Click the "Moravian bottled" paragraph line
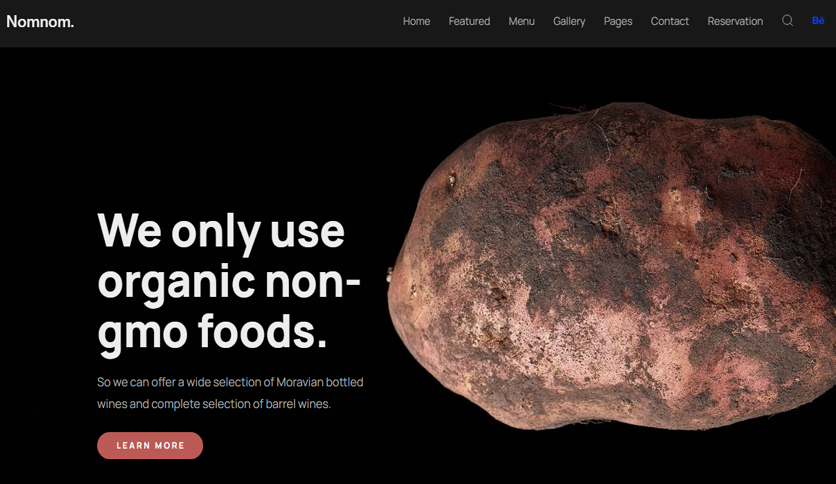The image size is (836, 484). click(230, 382)
